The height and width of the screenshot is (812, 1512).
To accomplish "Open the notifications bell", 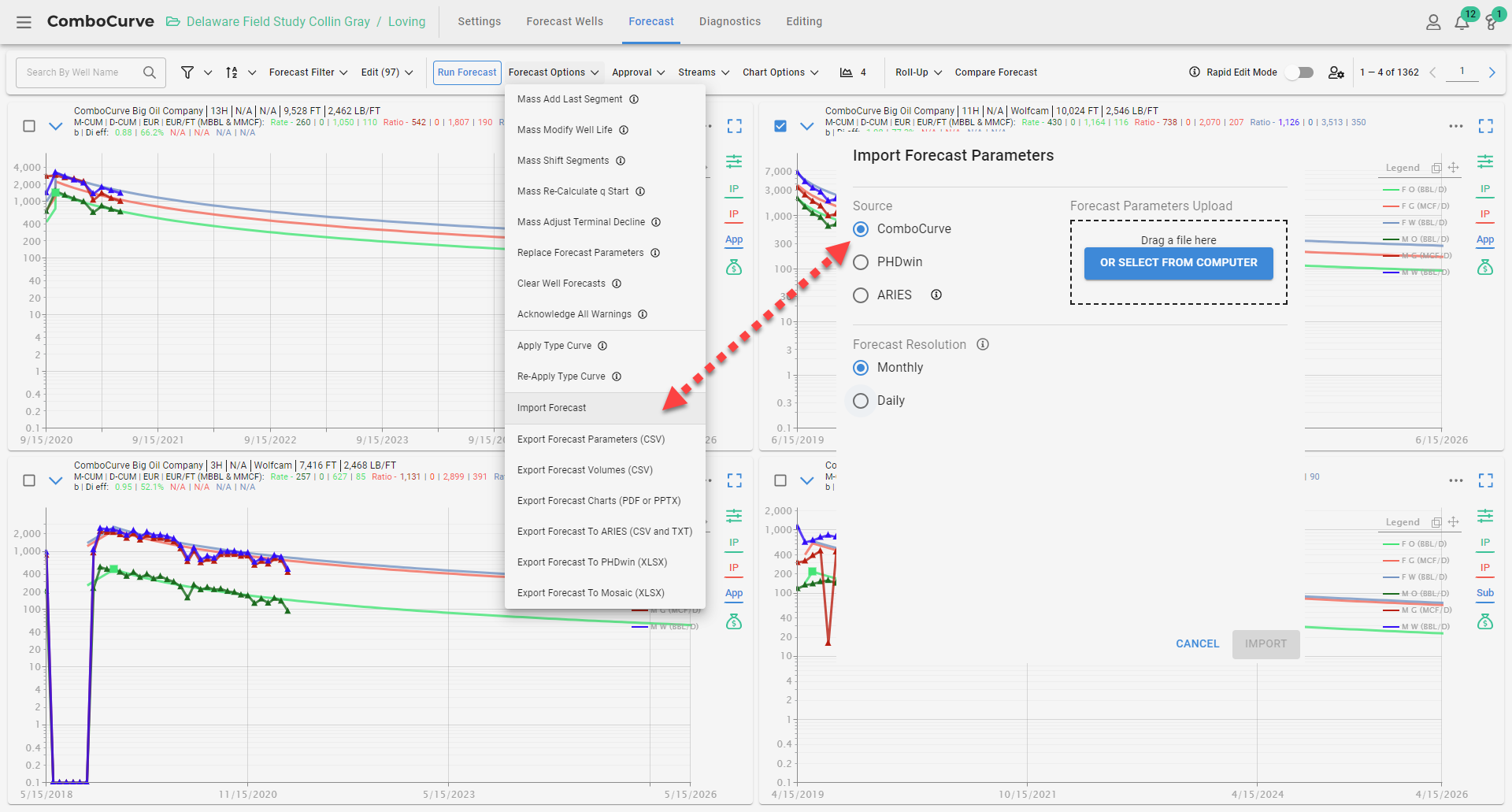I will point(1462,22).
